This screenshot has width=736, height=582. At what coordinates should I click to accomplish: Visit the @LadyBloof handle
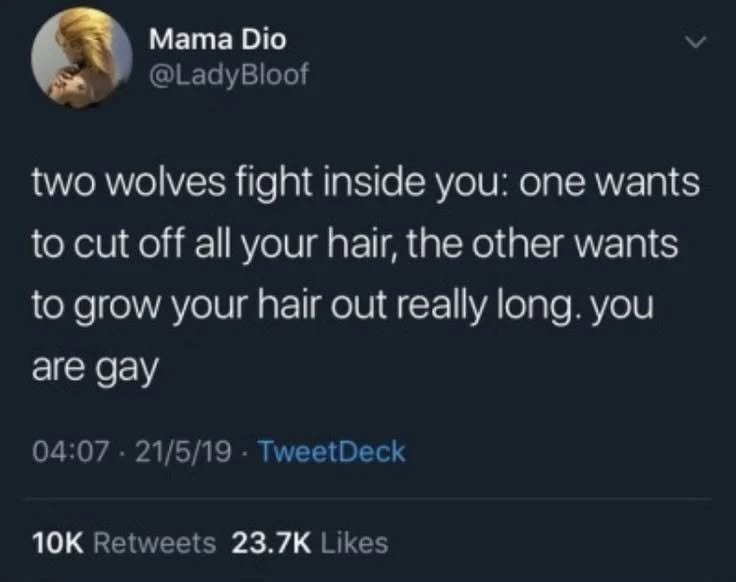coord(229,75)
